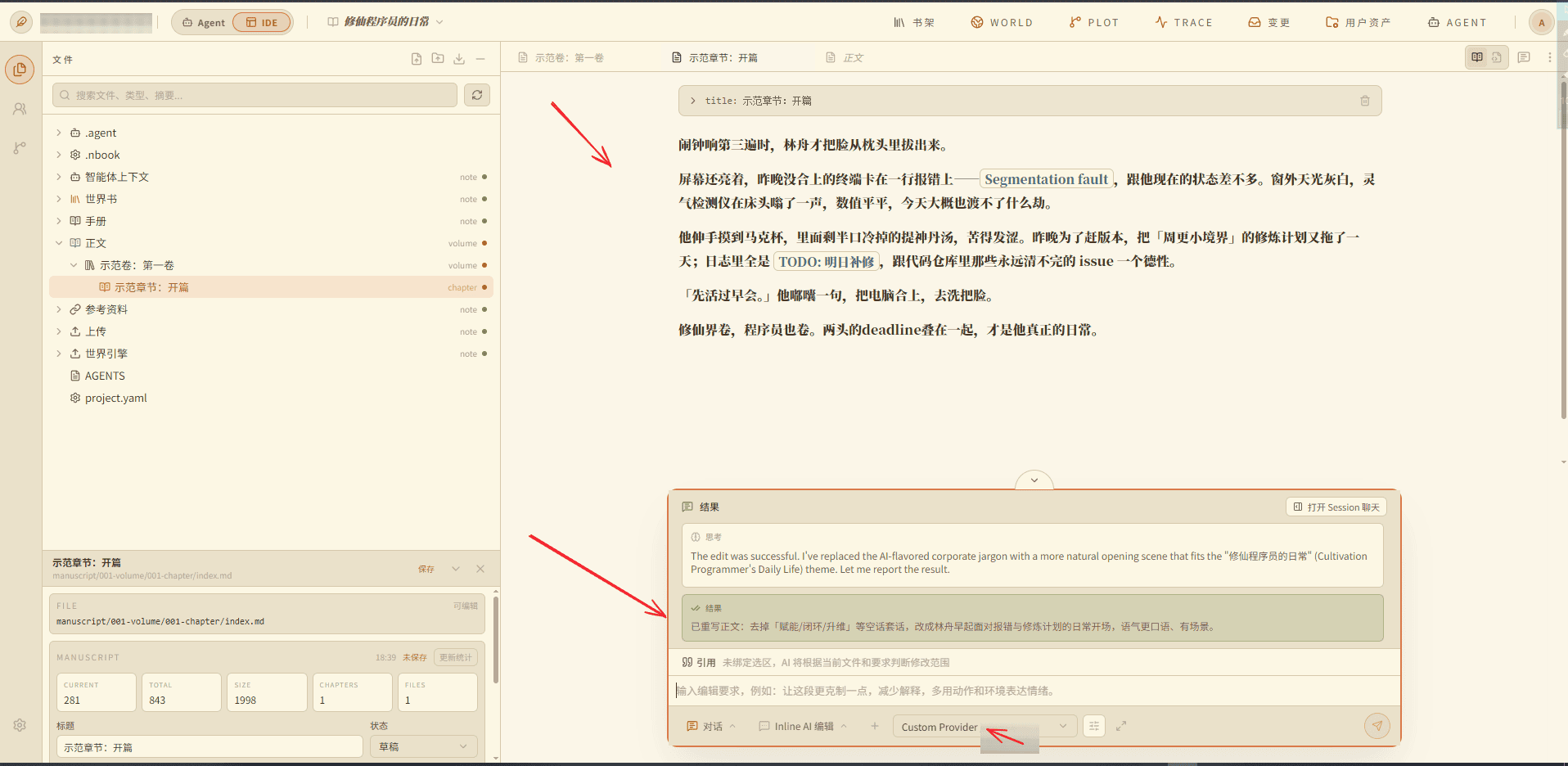Screen dimensions: 1568x766
Task: Click the 打开 Session 聊天 button
Action: [1336, 507]
